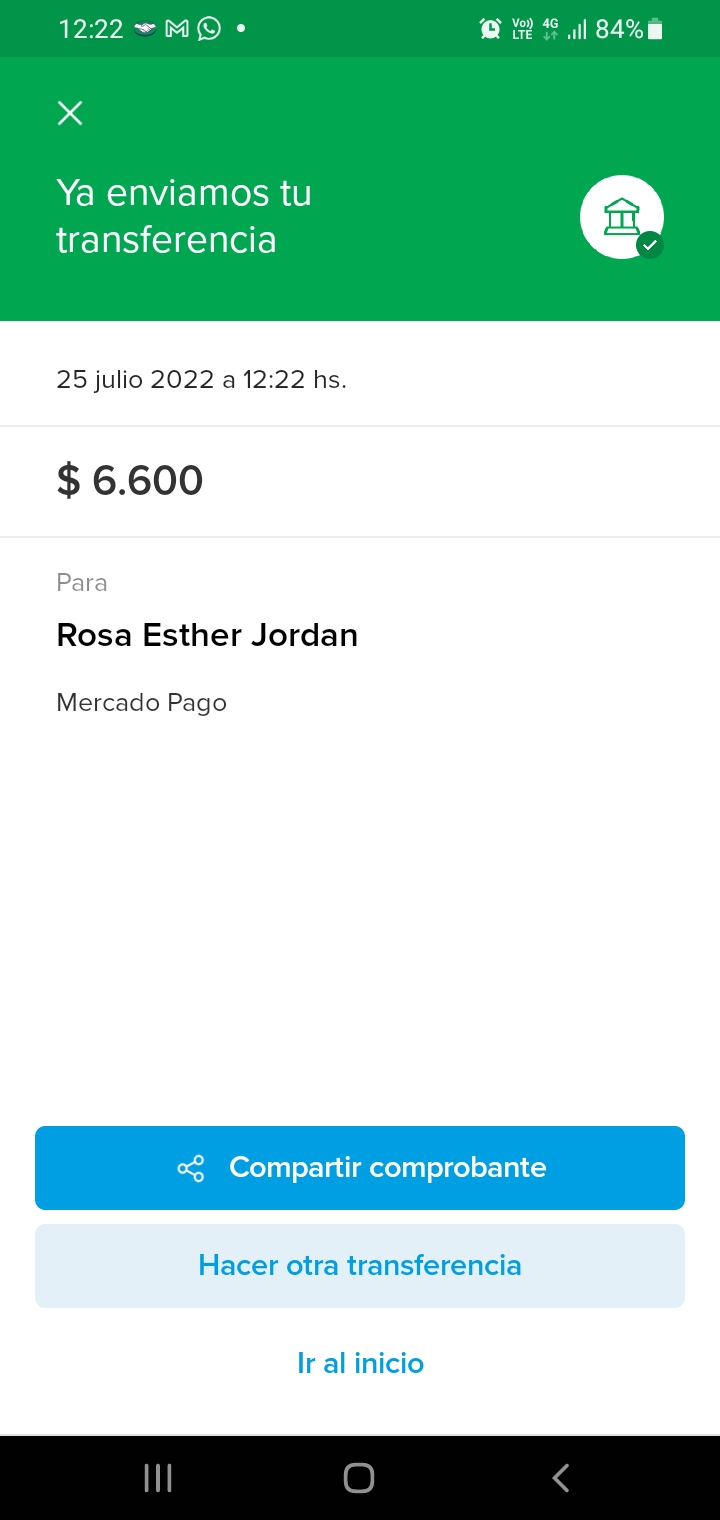Tap the alarm icon in status bar
Screen dimensions: 720x1520
[x=490, y=29]
